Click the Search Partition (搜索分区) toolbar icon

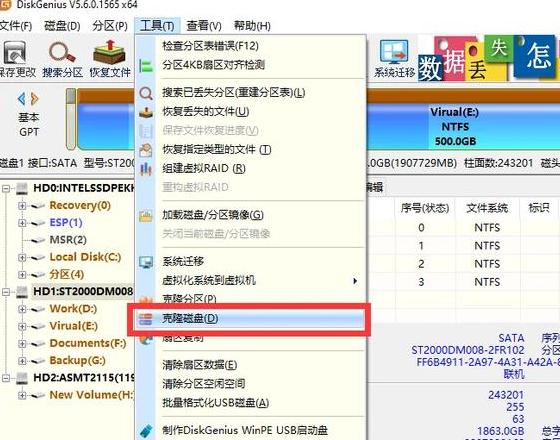(62, 53)
